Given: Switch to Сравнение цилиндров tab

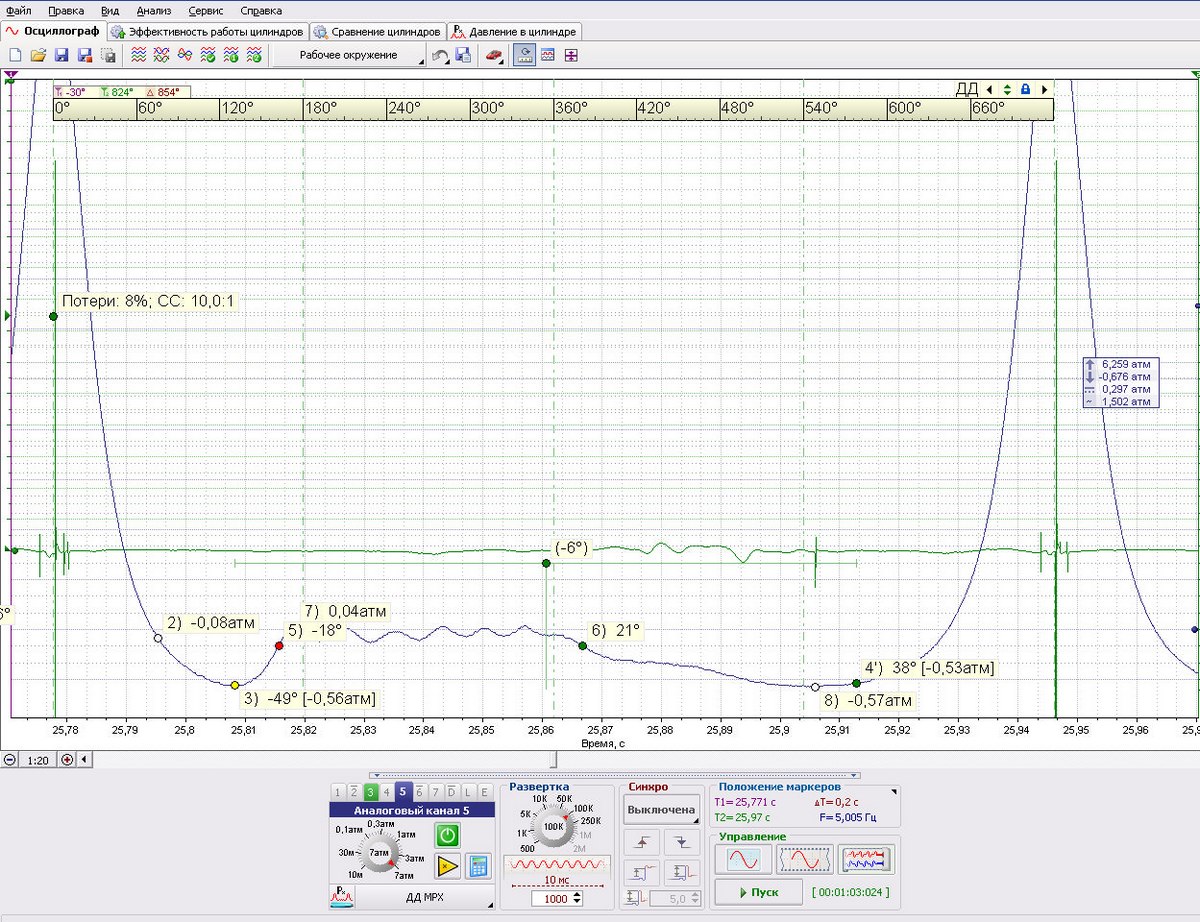Looking at the screenshot, I should click(x=377, y=32).
